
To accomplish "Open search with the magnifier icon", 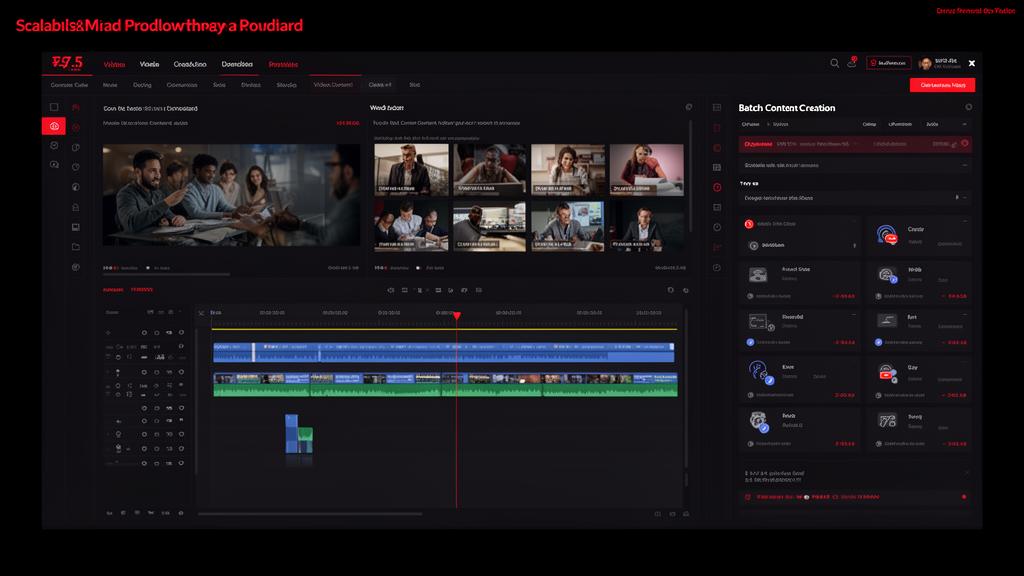I will 834,63.
